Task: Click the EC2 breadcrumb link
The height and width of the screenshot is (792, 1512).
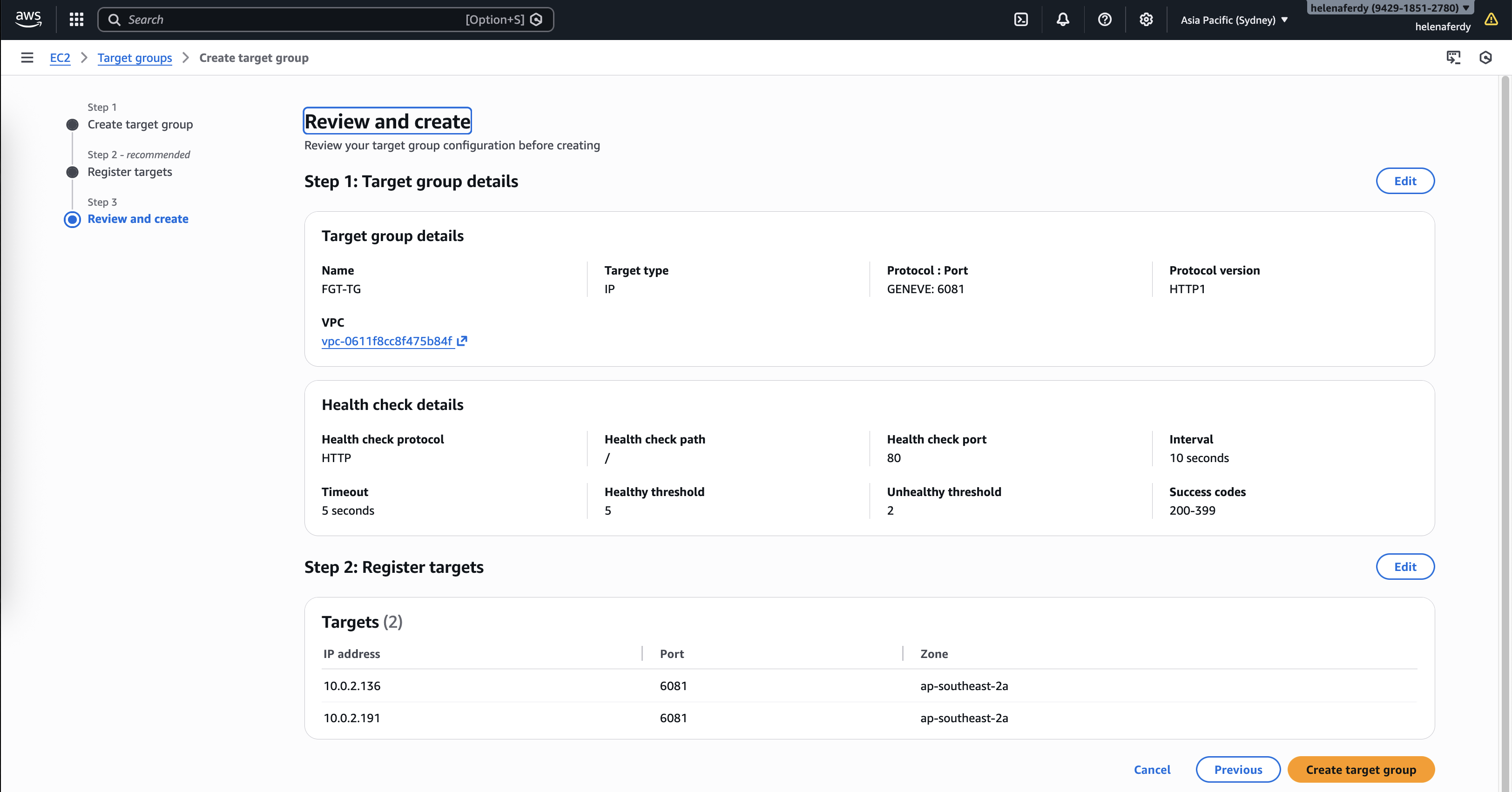Action: [x=60, y=58]
